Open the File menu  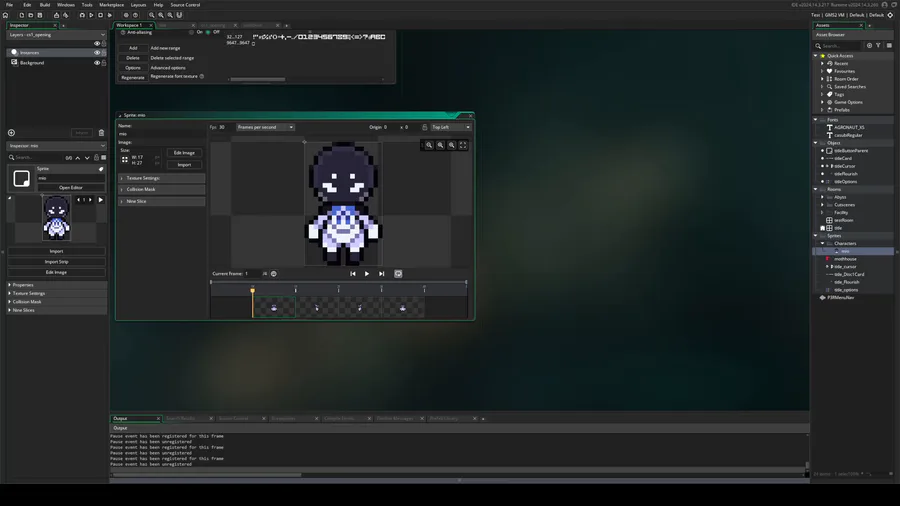point(10,5)
